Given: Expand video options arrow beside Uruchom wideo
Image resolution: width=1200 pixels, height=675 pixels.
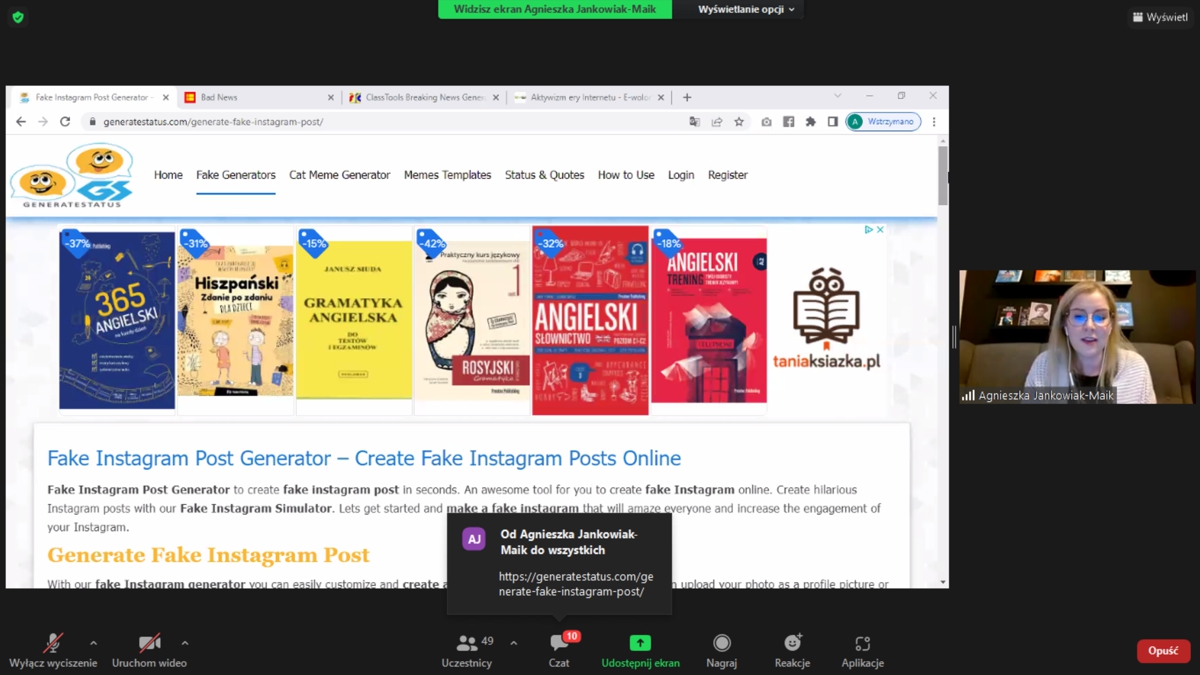Looking at the screenshot, I should click(x=184, y=643).
